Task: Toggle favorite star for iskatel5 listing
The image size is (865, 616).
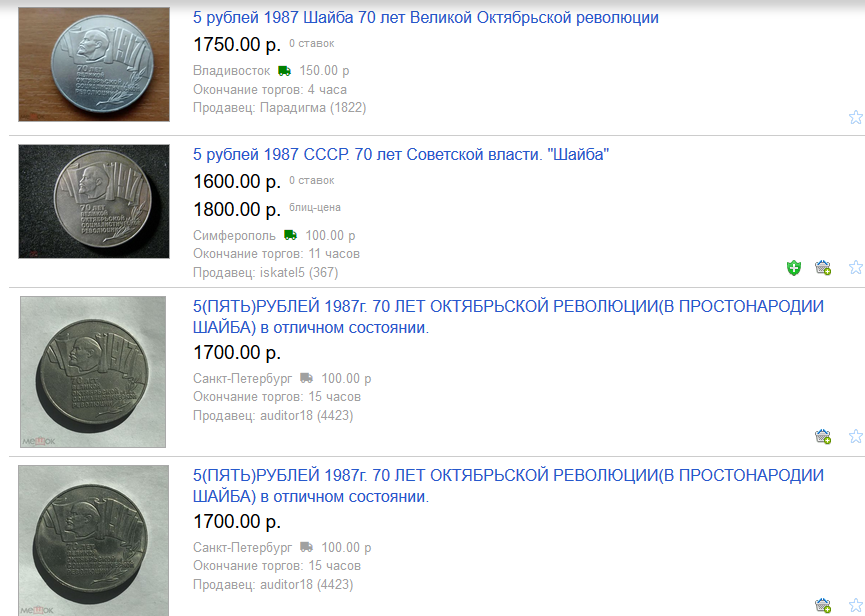Action: tap(856, 267)
